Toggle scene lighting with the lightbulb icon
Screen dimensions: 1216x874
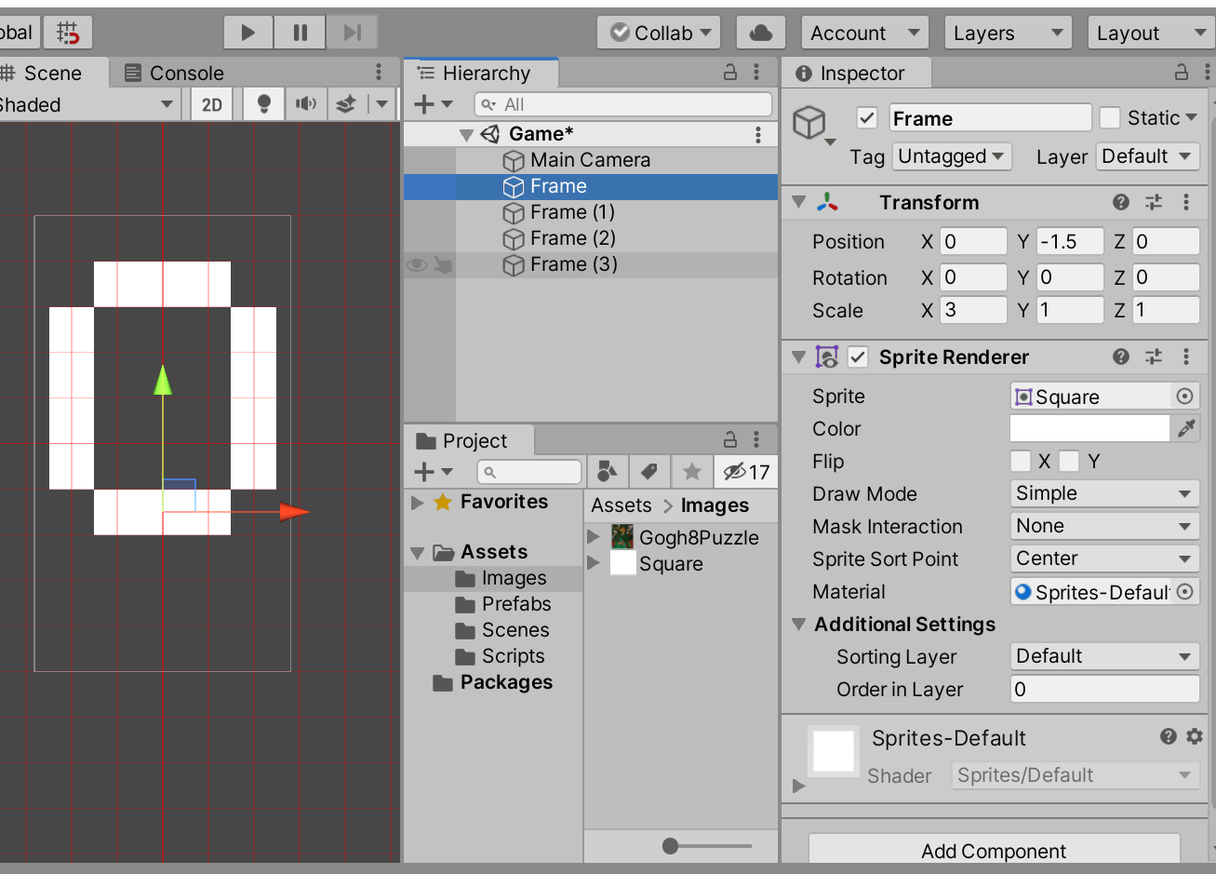(x=264, y=104)
